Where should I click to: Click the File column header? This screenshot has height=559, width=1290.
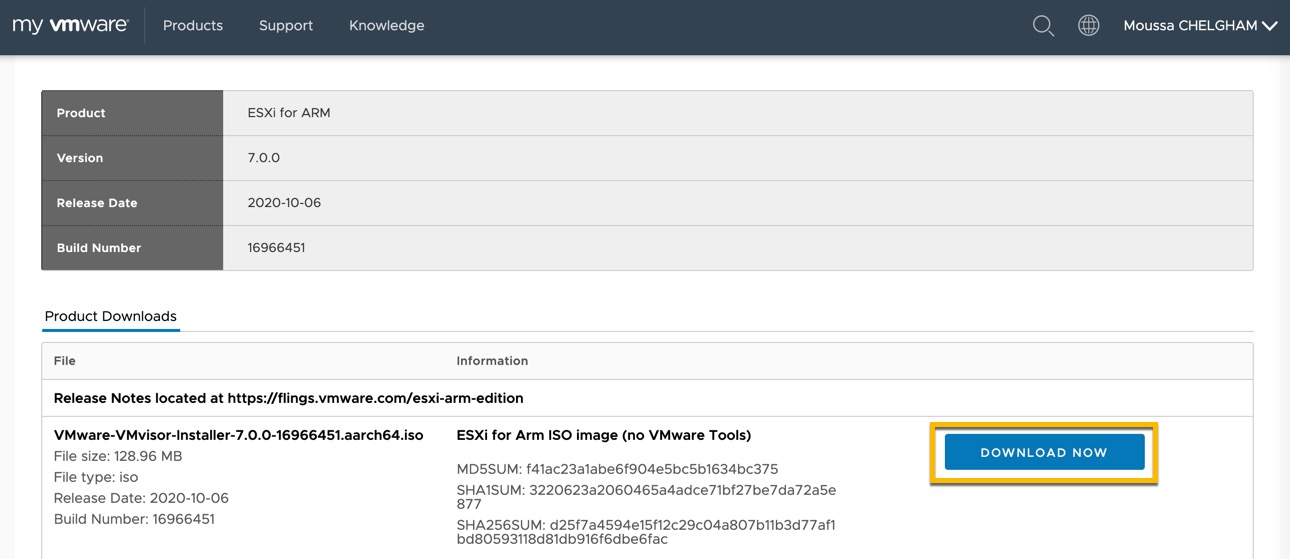(x=64, y=361)
